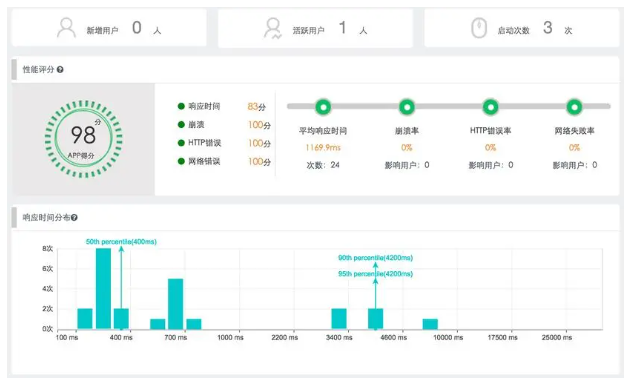The image size is (629, 381).
Task: Click 影响用户: 0 under 网络失败率
Action: (574, 165)
